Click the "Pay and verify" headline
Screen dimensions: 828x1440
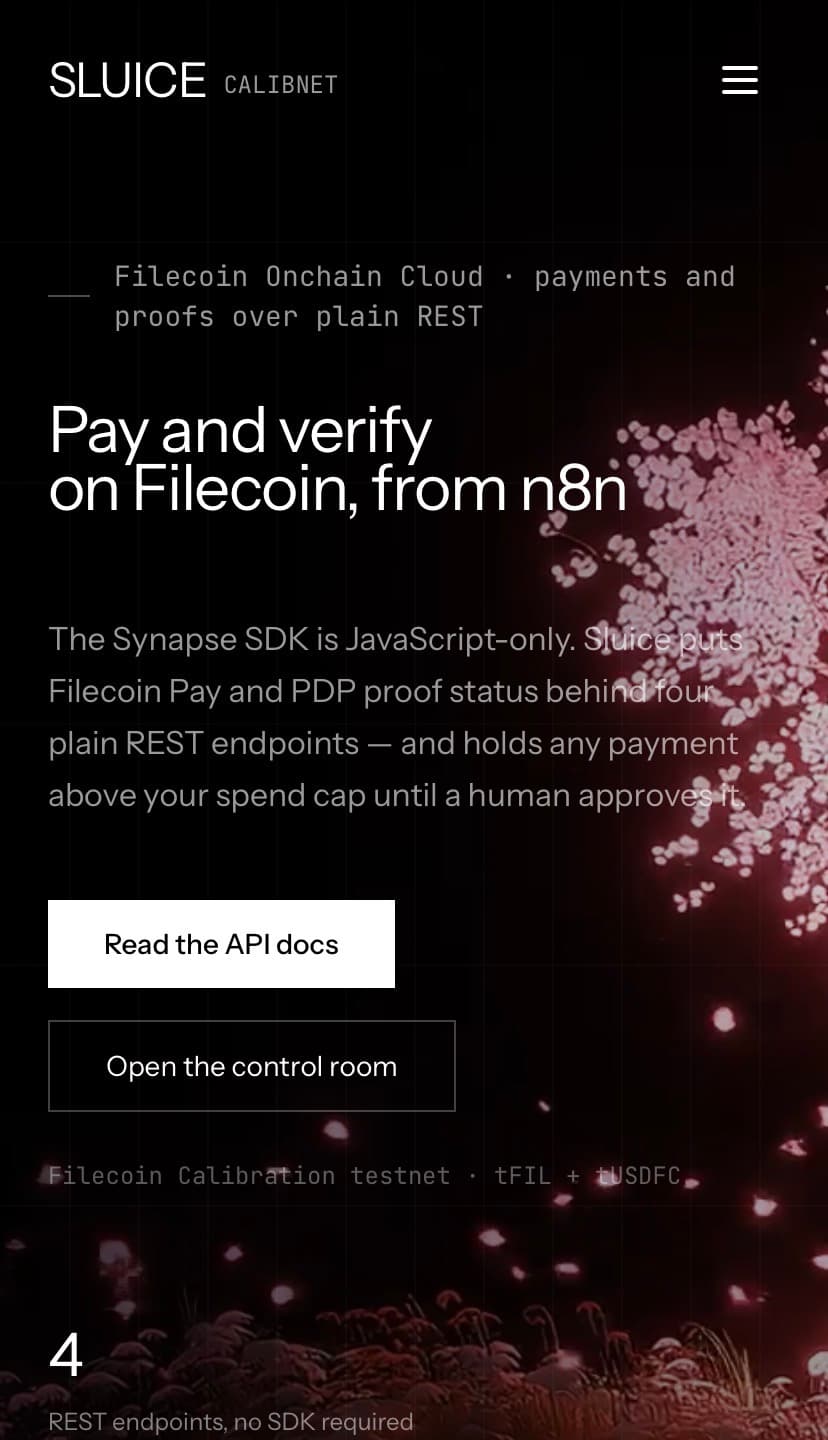pos(240,431)
